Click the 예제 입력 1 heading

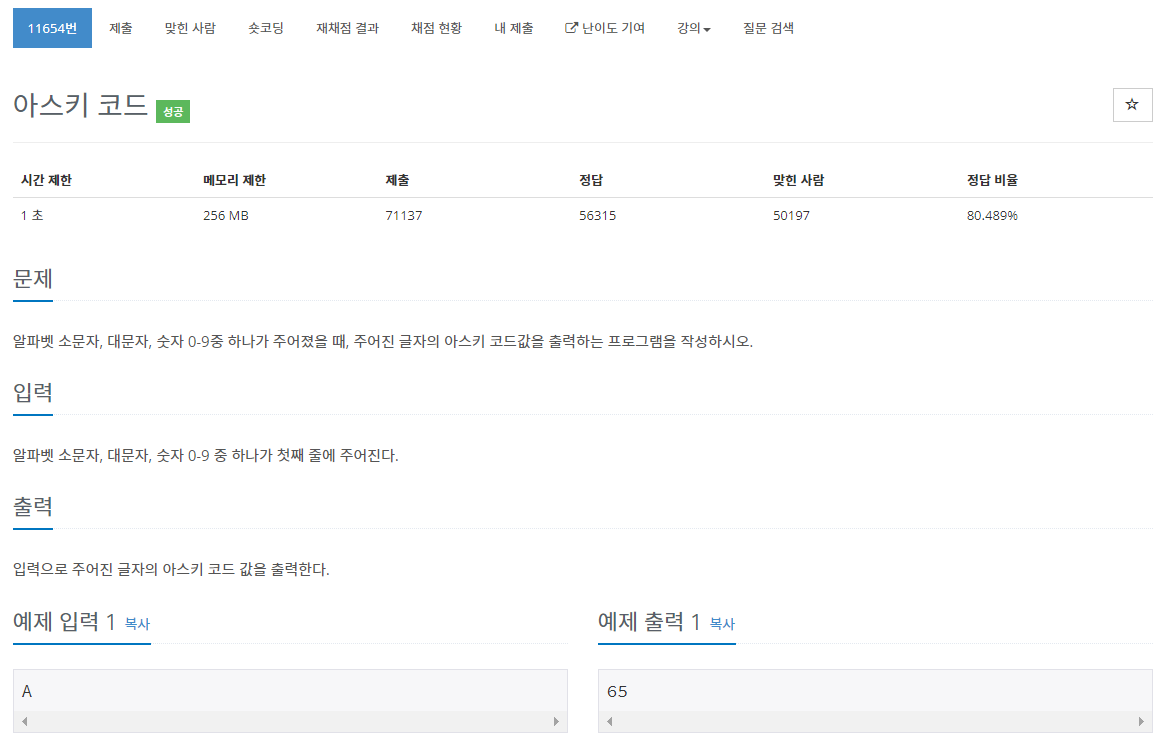[64, 621]
